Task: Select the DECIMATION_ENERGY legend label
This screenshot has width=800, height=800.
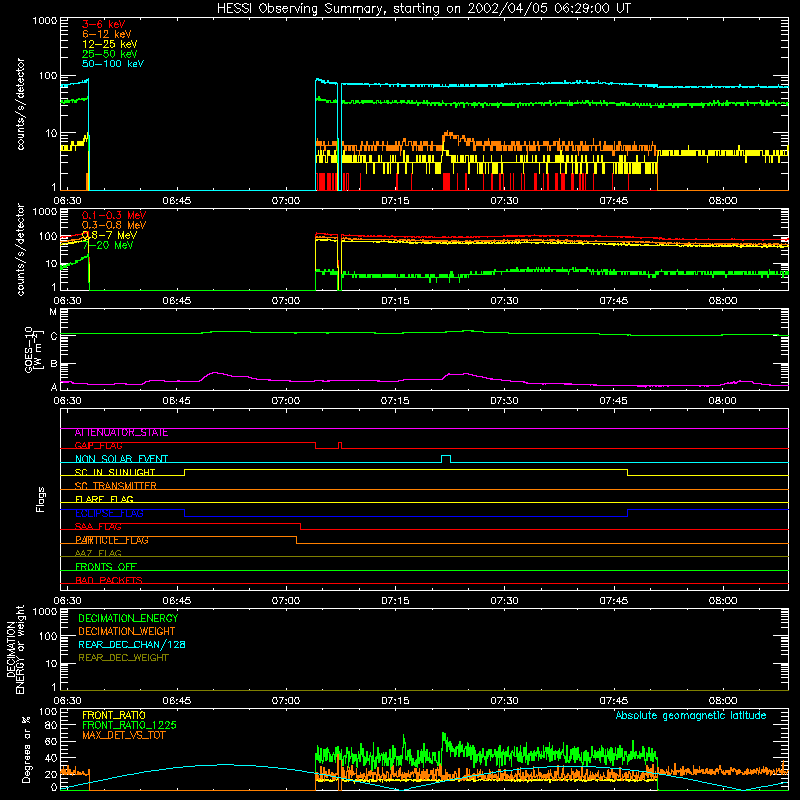Action: (x=128, y=618)
